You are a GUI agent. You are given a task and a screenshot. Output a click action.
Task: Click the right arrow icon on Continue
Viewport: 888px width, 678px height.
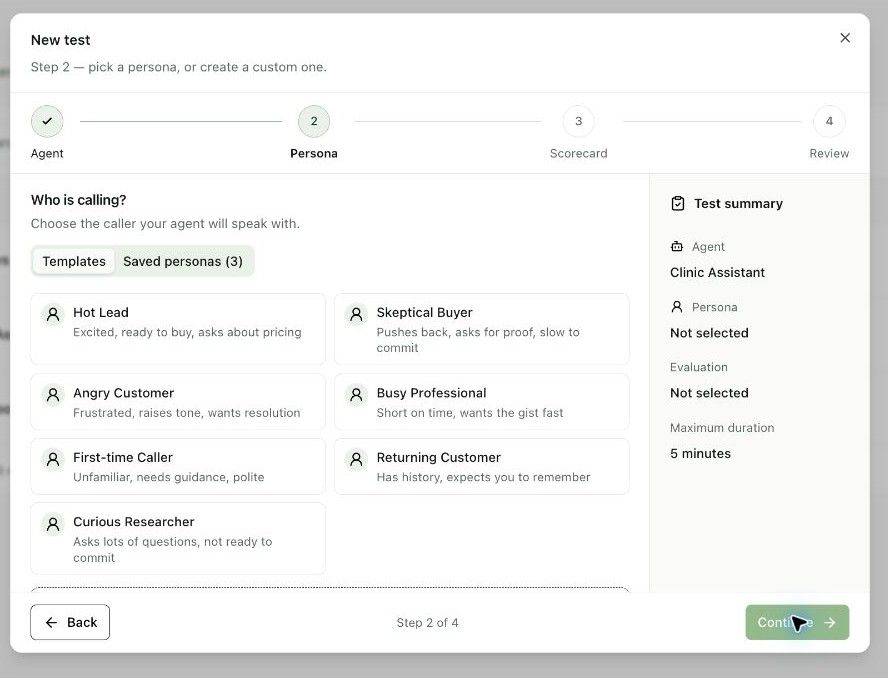[x=830, y=622]
